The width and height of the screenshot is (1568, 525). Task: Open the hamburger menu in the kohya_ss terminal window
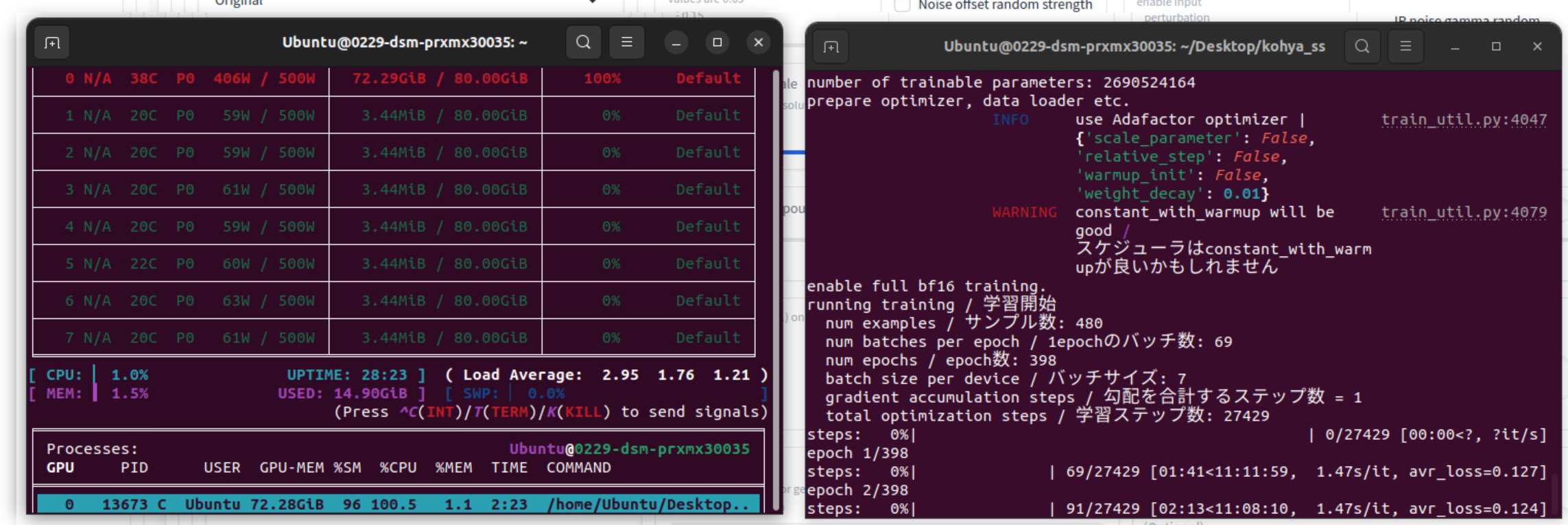(1405, 46)
